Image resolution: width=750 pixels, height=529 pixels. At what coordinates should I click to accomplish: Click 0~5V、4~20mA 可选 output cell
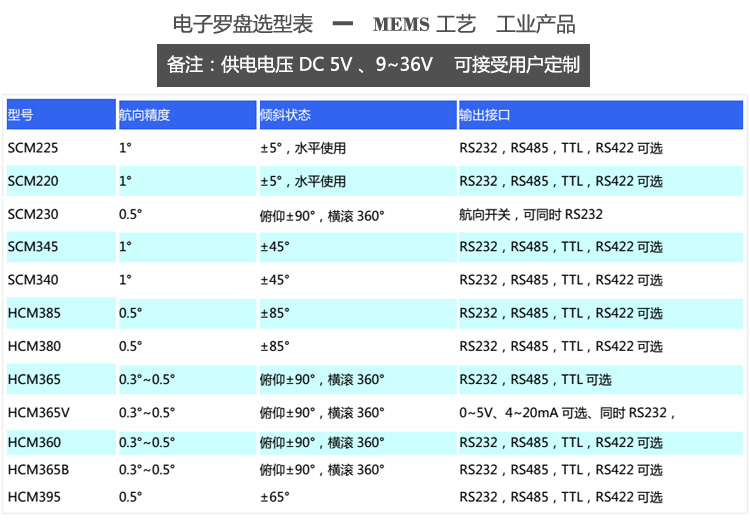click(567, 413)
